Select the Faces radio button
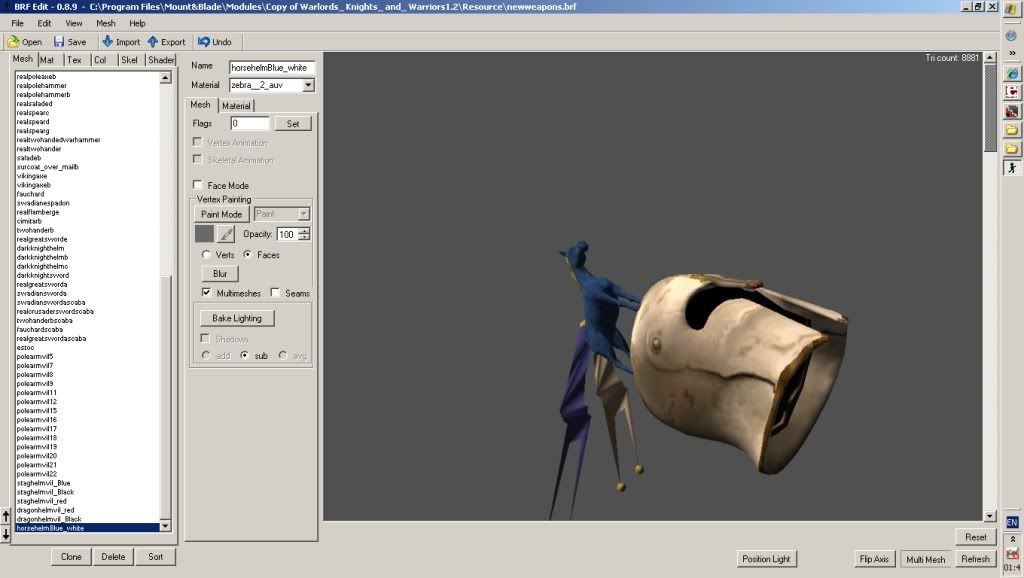The width and height of the screenshot is (1024, 578). point(248,254)
